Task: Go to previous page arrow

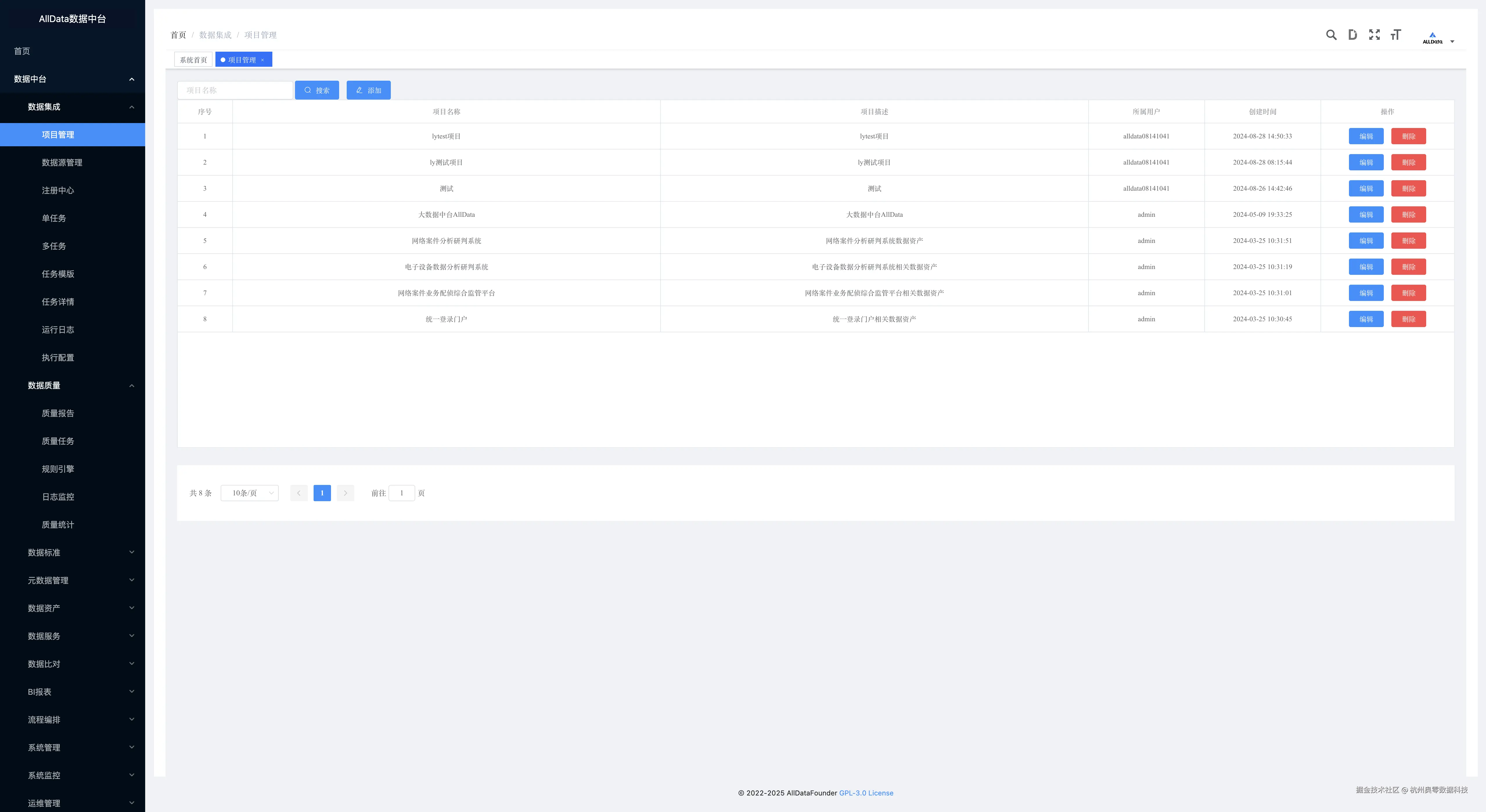Action: pos(299,493)
